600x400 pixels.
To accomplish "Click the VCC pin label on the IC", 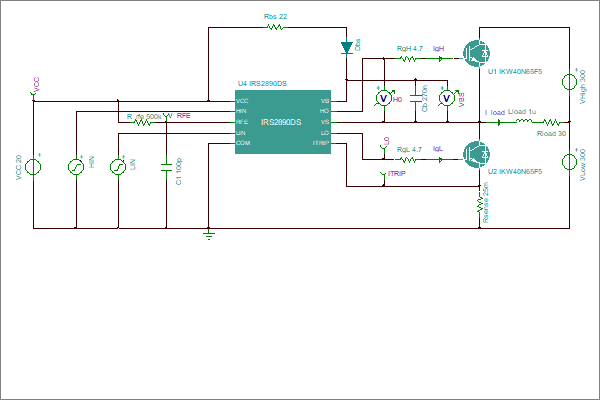I will pyautogui.click(x=242, y=101).
